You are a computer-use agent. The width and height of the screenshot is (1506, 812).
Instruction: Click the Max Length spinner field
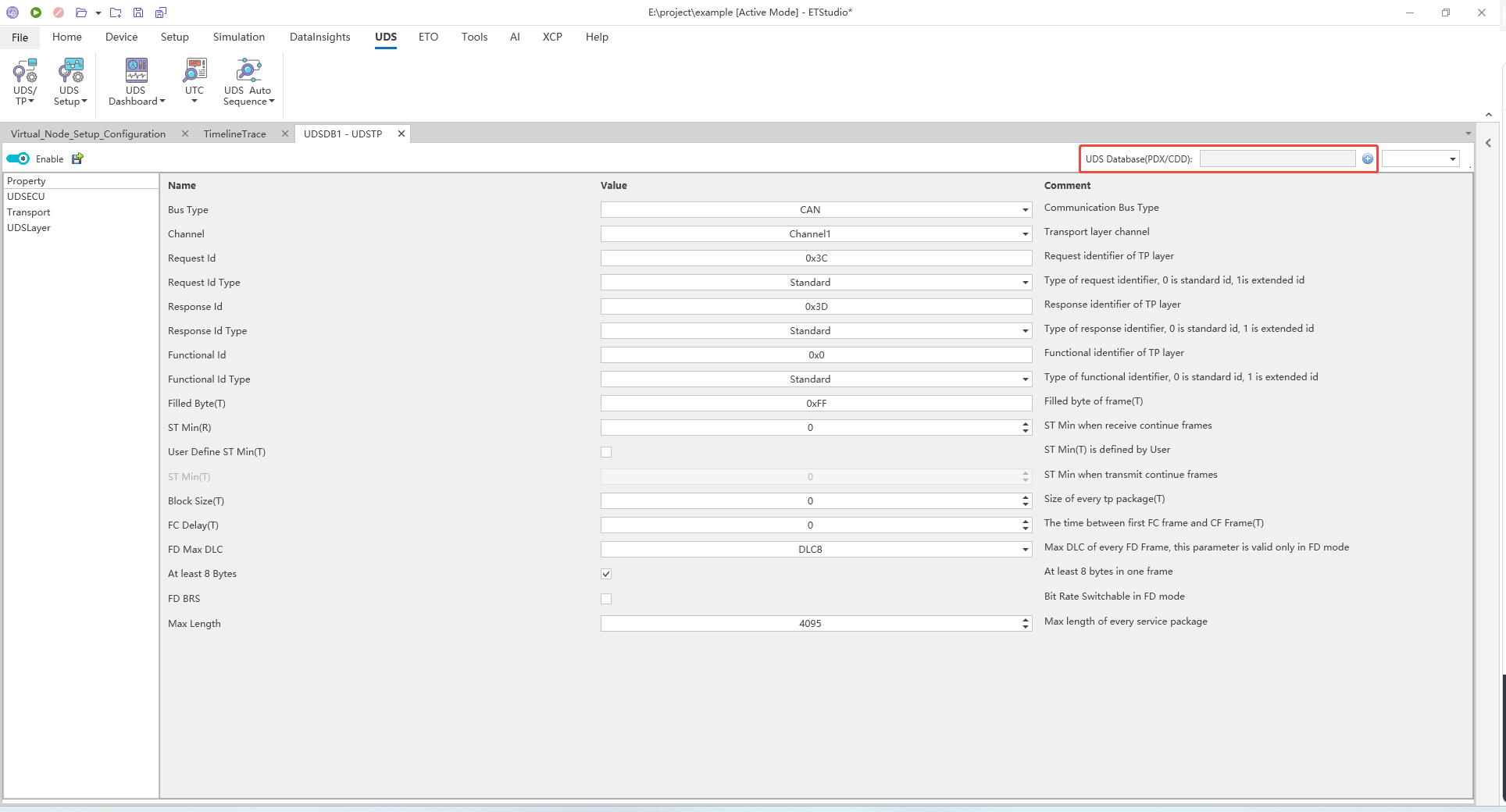pos(816,624)
